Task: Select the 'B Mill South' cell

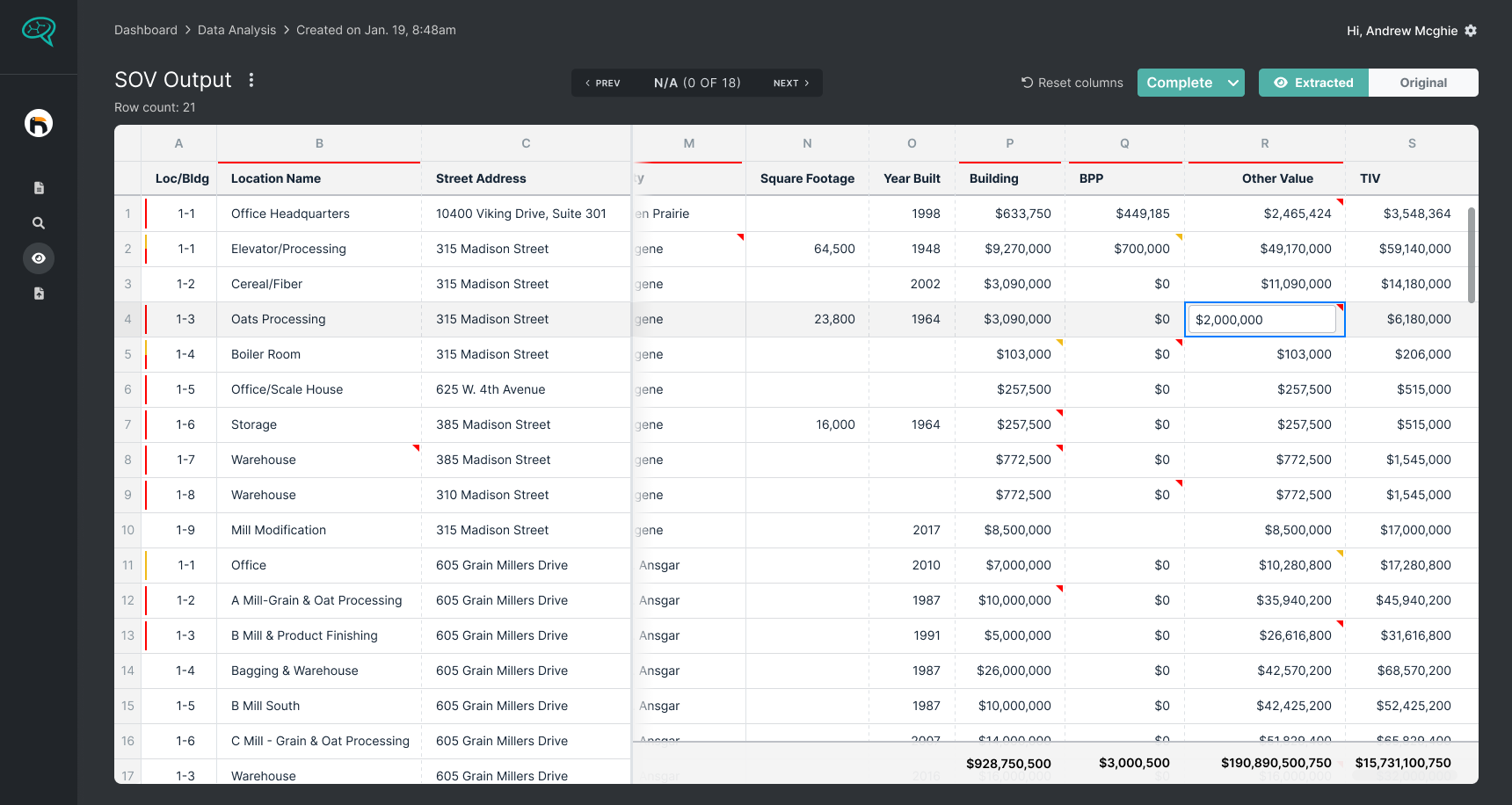Action: click(319, 706)
